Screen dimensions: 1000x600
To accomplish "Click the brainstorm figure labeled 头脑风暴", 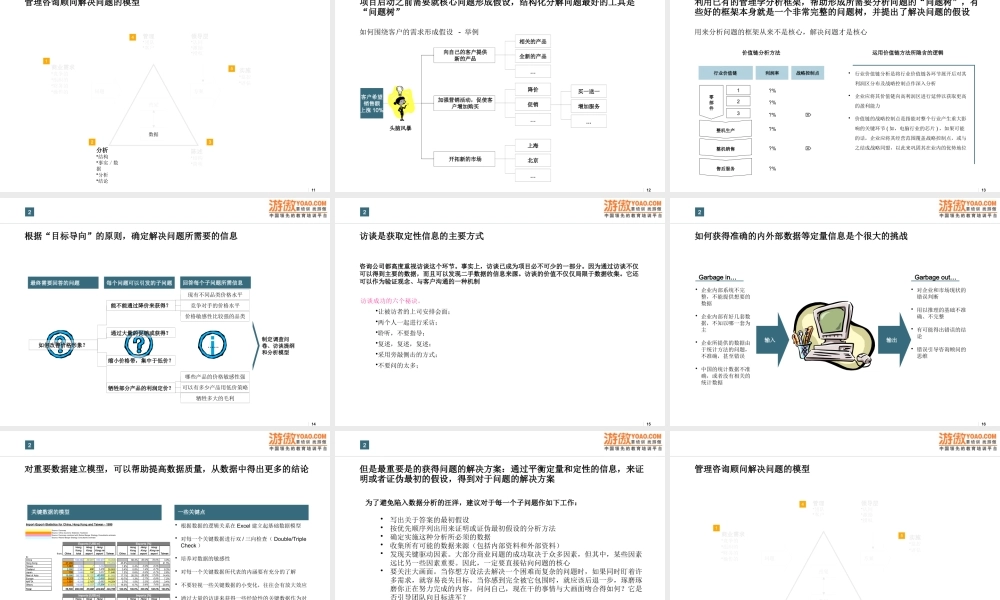I will (401, 104).
